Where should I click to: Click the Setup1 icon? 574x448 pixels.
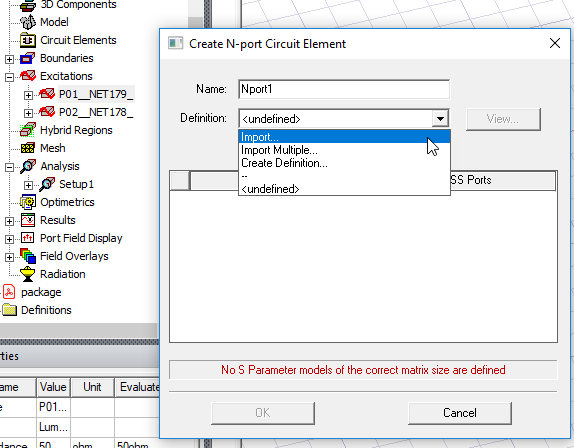point(47,184)
